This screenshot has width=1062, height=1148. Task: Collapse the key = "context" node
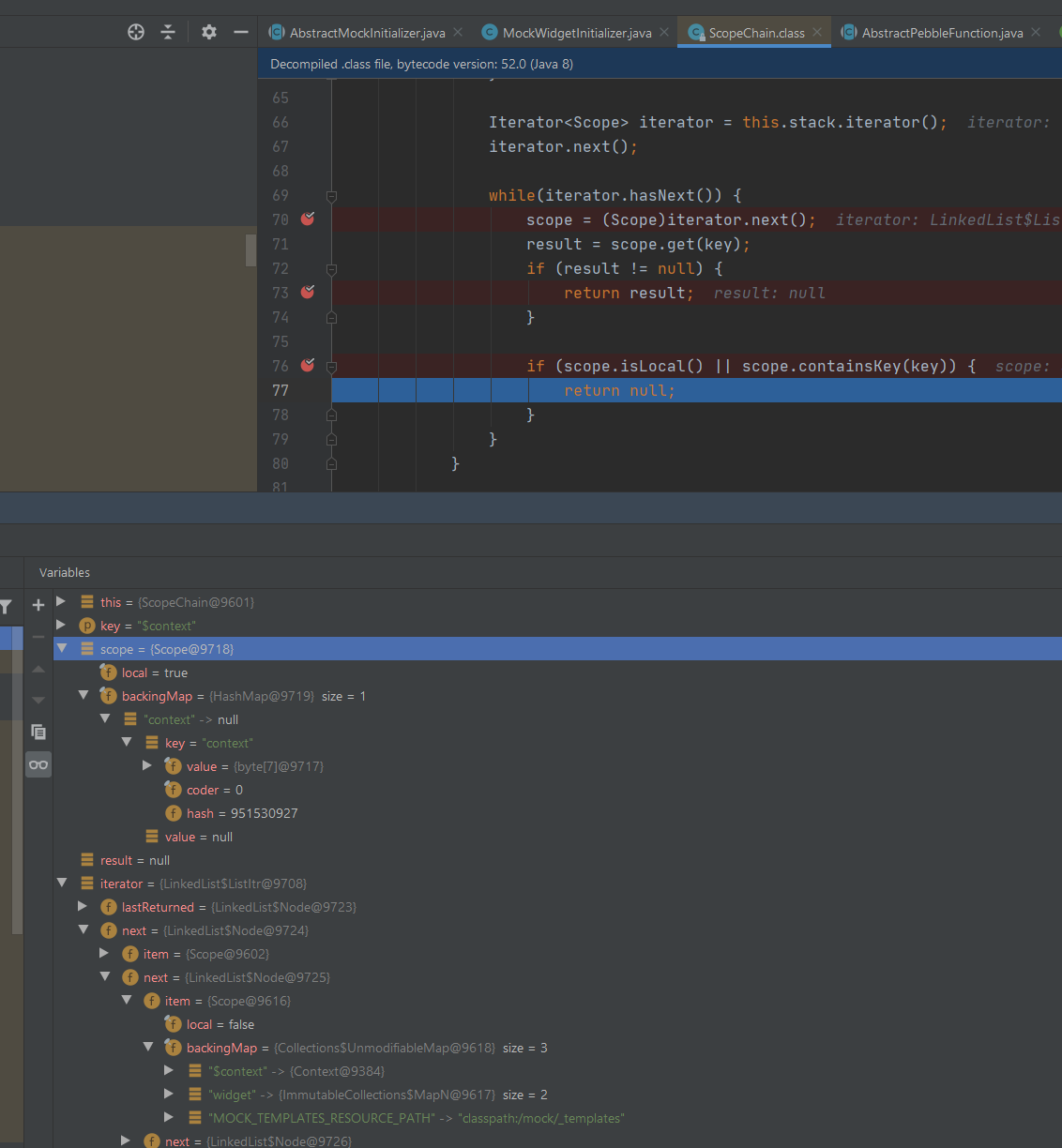click(127, 742)
